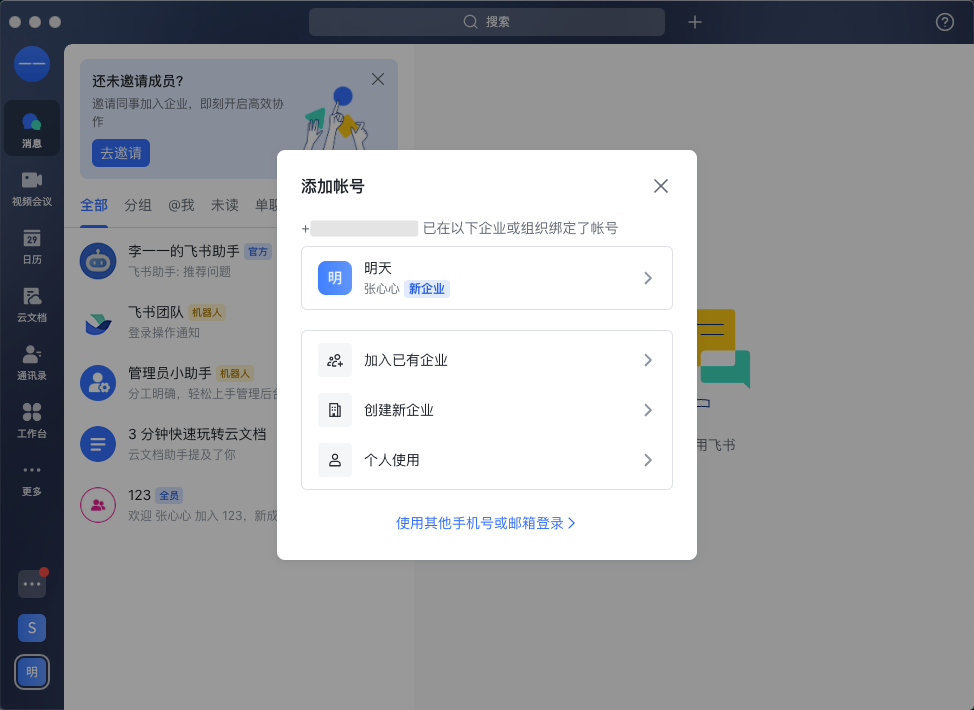Switch to the 分组 tab
The width and height of the screenshot is (974, 710).
click(138, 205)
